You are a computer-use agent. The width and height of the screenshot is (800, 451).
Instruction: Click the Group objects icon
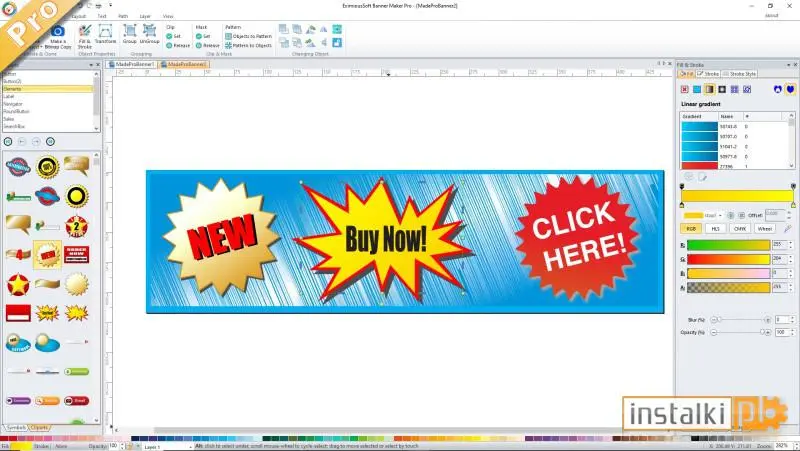(x=130, y=31)
